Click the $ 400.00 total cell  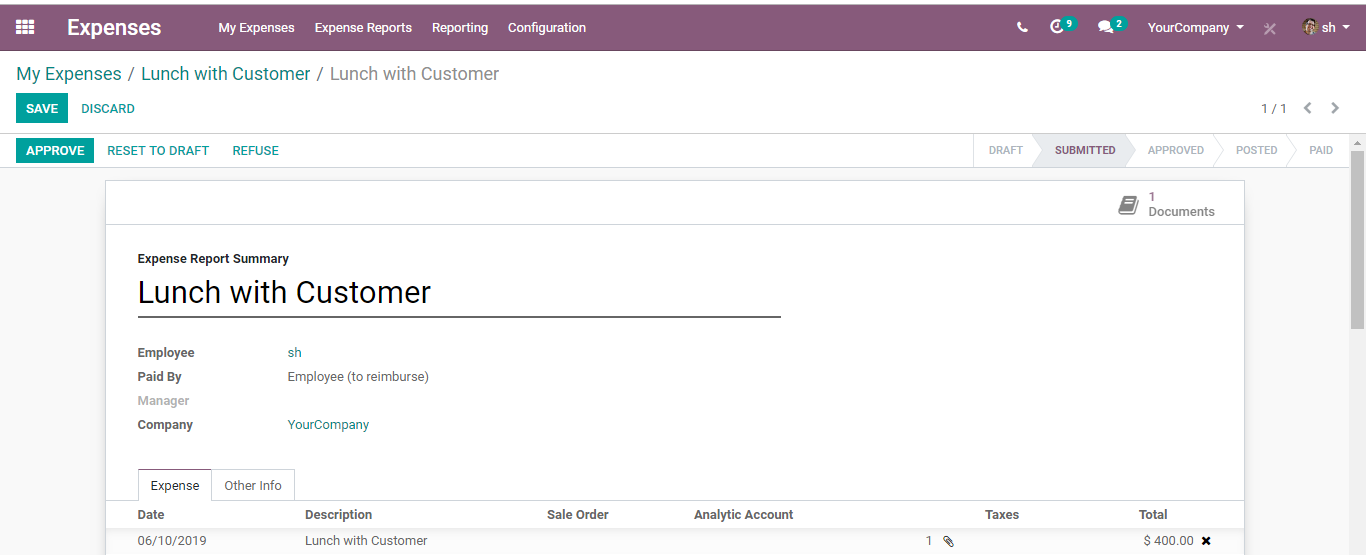pos(1169,541)
